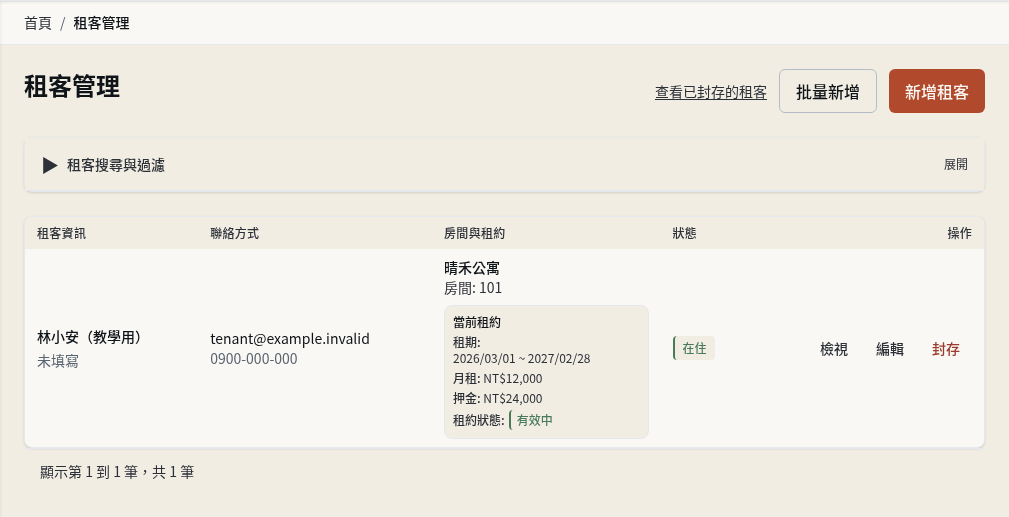The image size is (1009, 517).
Task: Click 未填寫 under tenant name
Action: [x=58, y=361]
